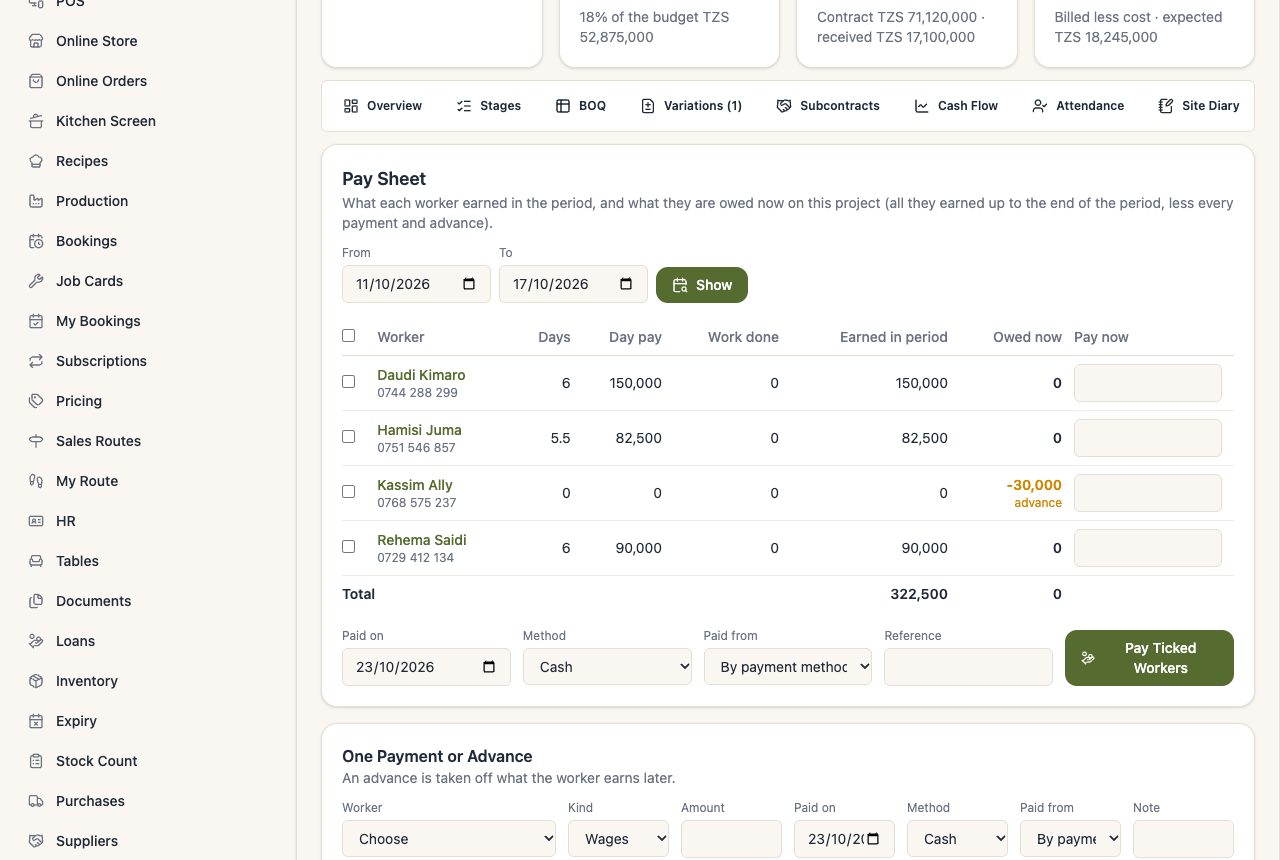Viewport: 1280px width, 860px height.
Task: Tick Rehema Saidi's checkbox
Action: tap(348, 547)
